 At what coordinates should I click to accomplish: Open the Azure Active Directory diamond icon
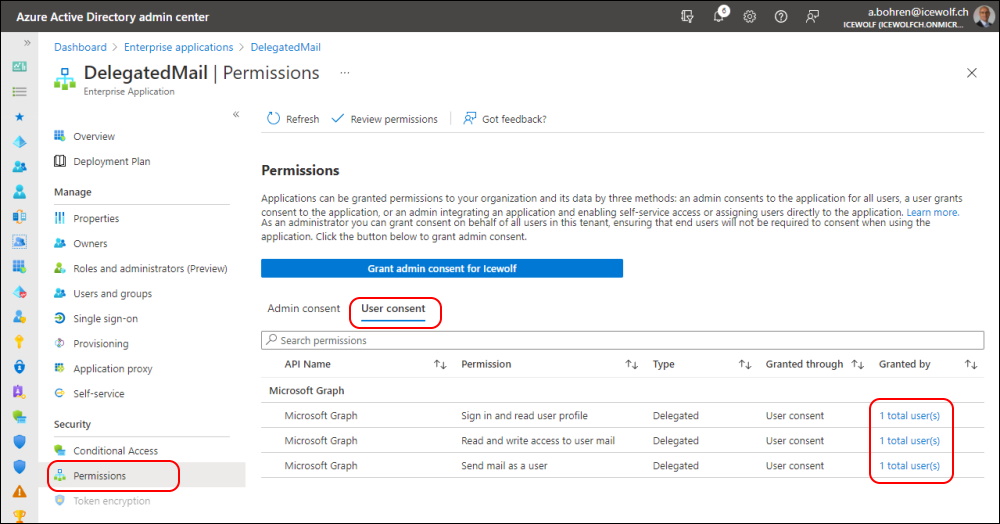[x=20, y=142]
